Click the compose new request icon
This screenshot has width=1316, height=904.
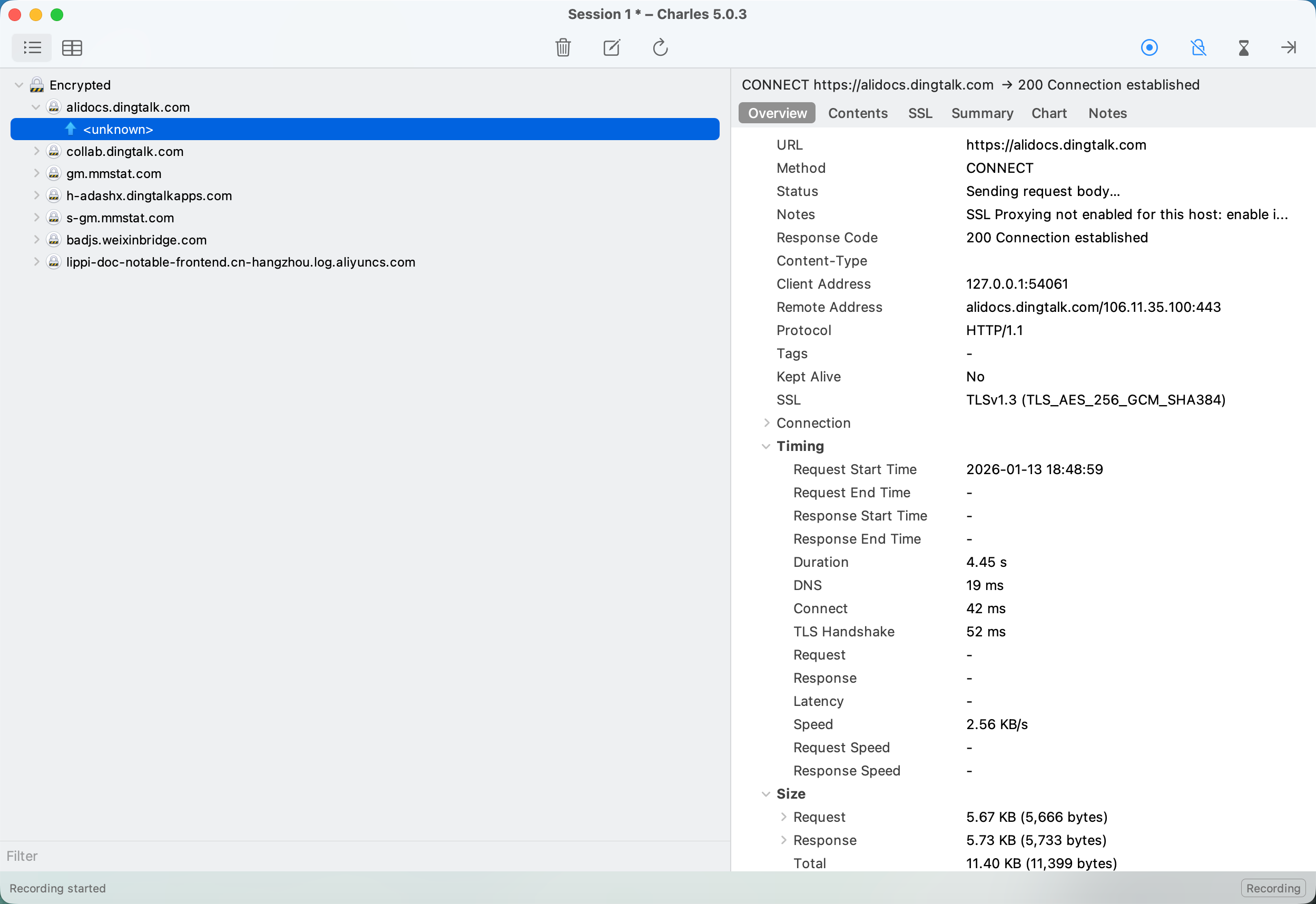point(612,47)
